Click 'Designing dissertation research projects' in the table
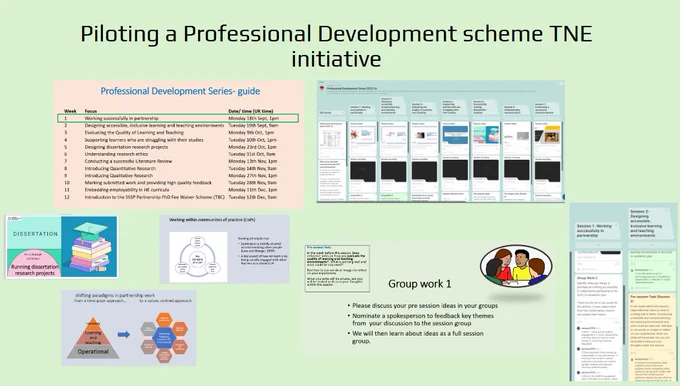 pyautogui.click(x=126, y=147)
